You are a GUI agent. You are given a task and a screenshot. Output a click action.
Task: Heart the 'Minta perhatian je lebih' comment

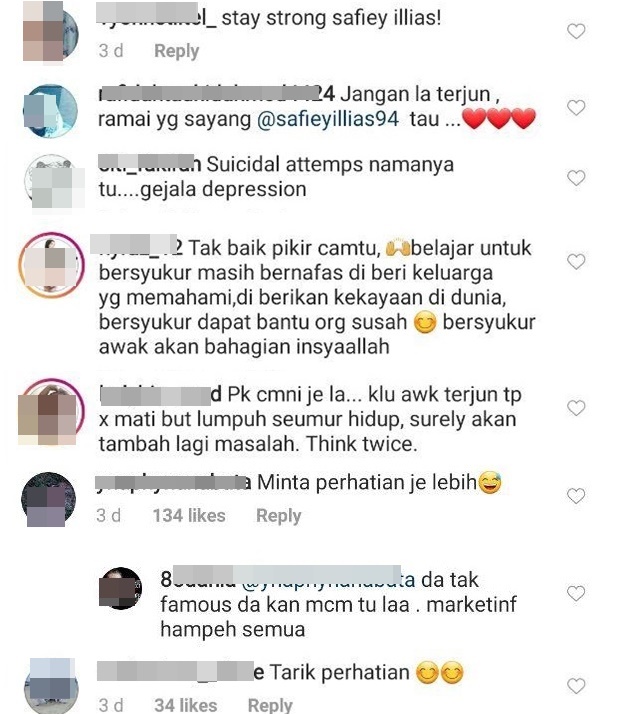click(576, 495)
